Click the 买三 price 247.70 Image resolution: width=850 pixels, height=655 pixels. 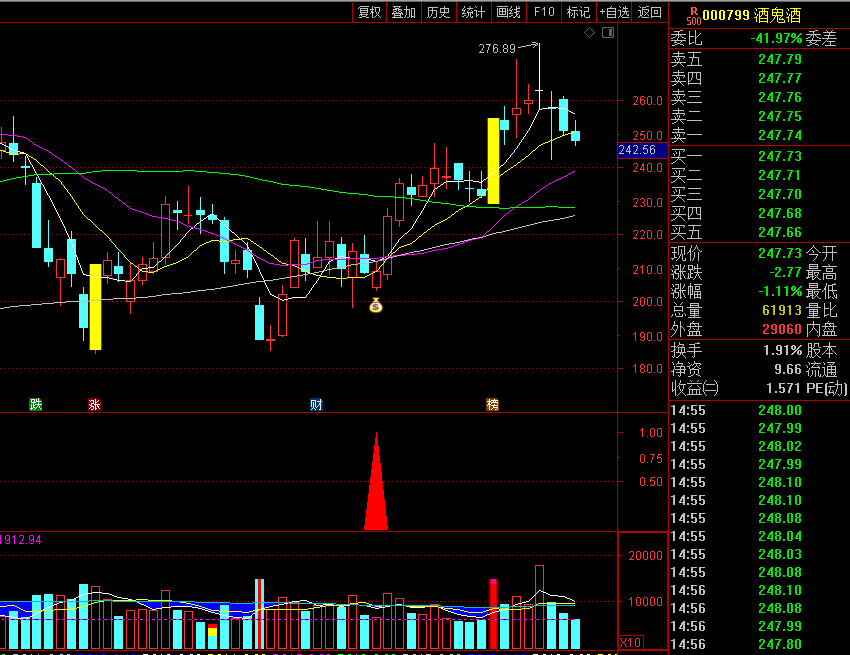780,194
